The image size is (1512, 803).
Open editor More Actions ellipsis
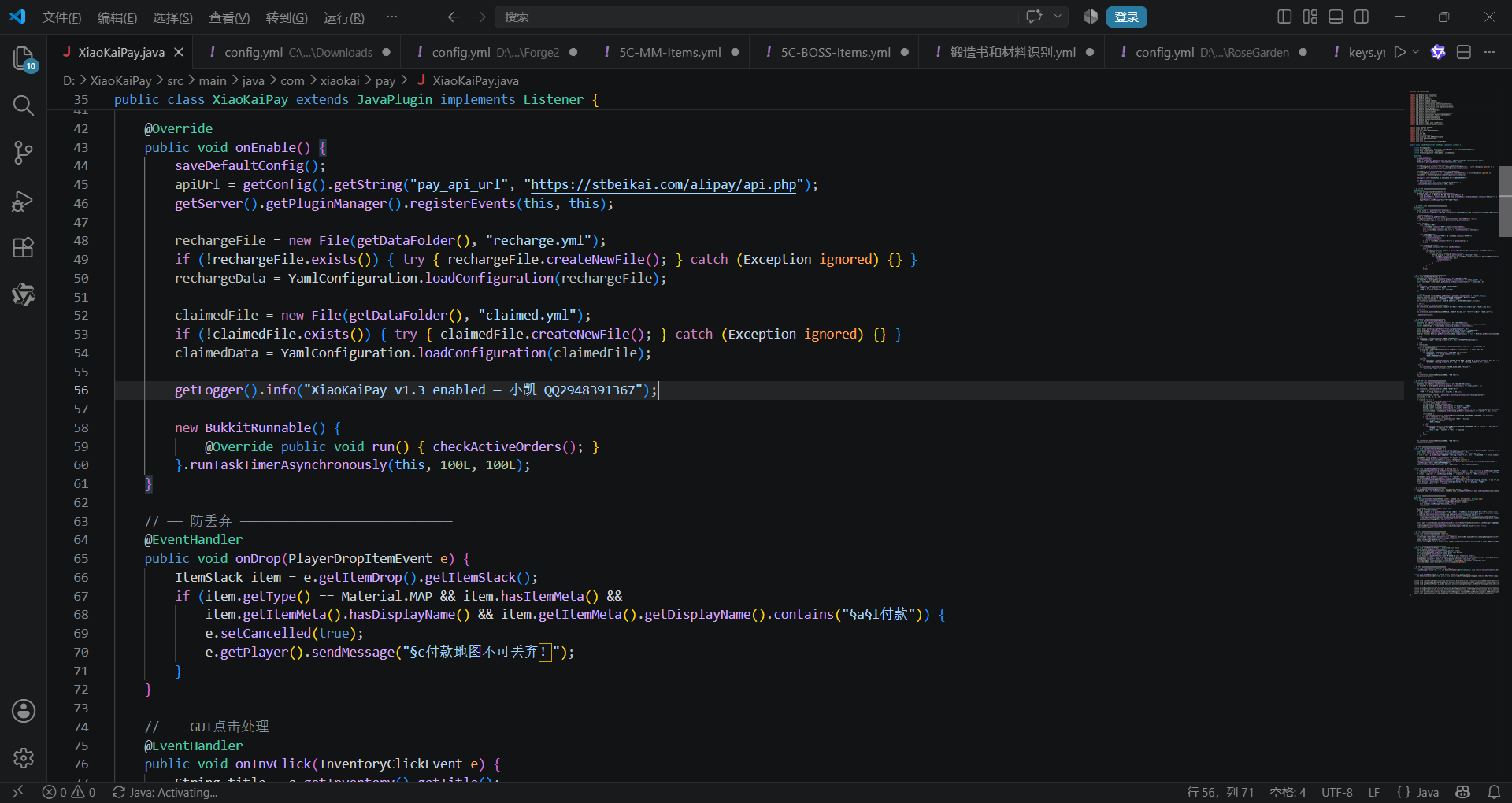click(1489, 52)
